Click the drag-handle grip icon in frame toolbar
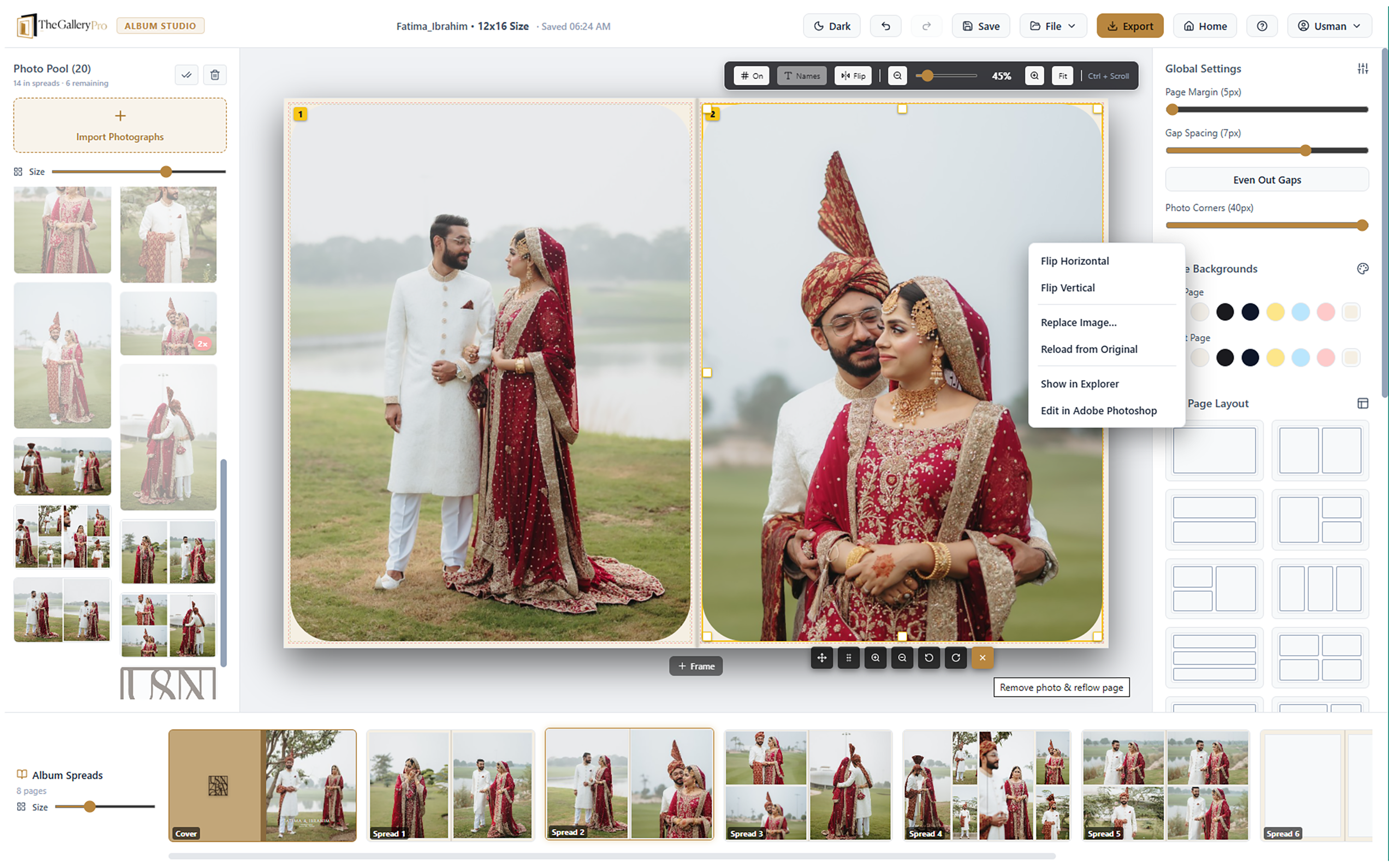The image size is (1389, 868). [848, 658]
